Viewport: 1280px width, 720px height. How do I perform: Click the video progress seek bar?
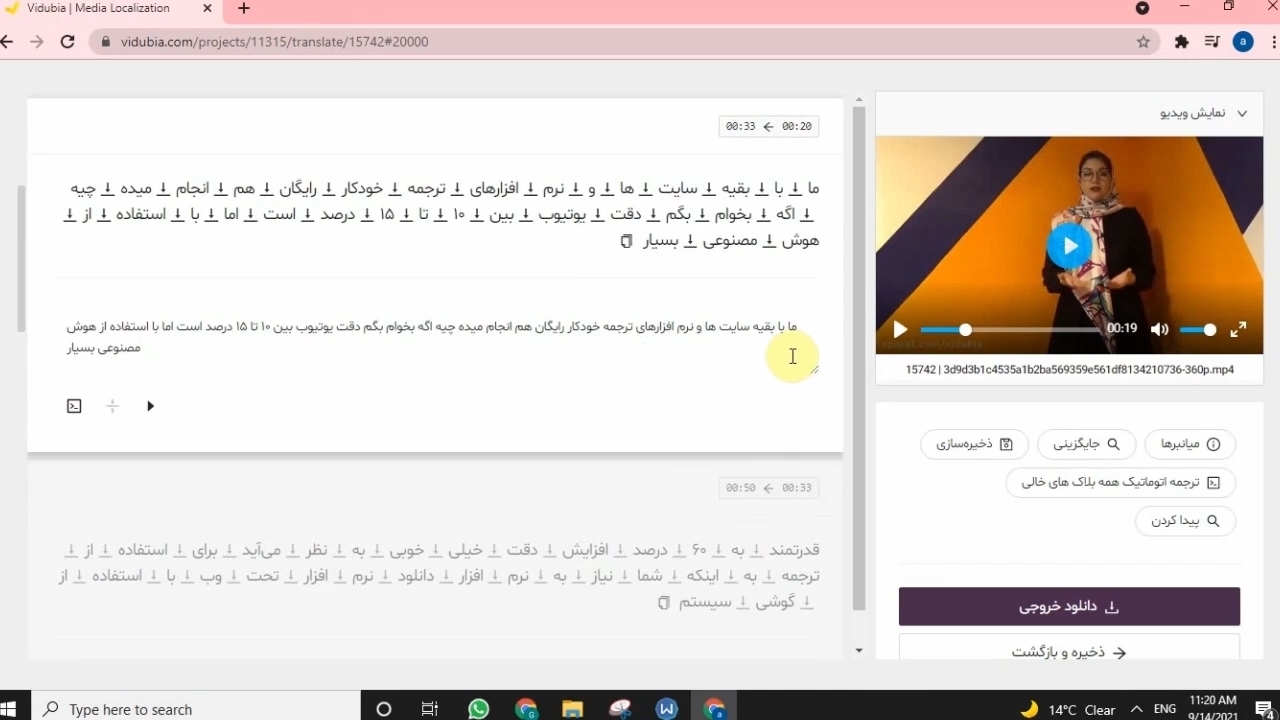(x=1010, y=329)
